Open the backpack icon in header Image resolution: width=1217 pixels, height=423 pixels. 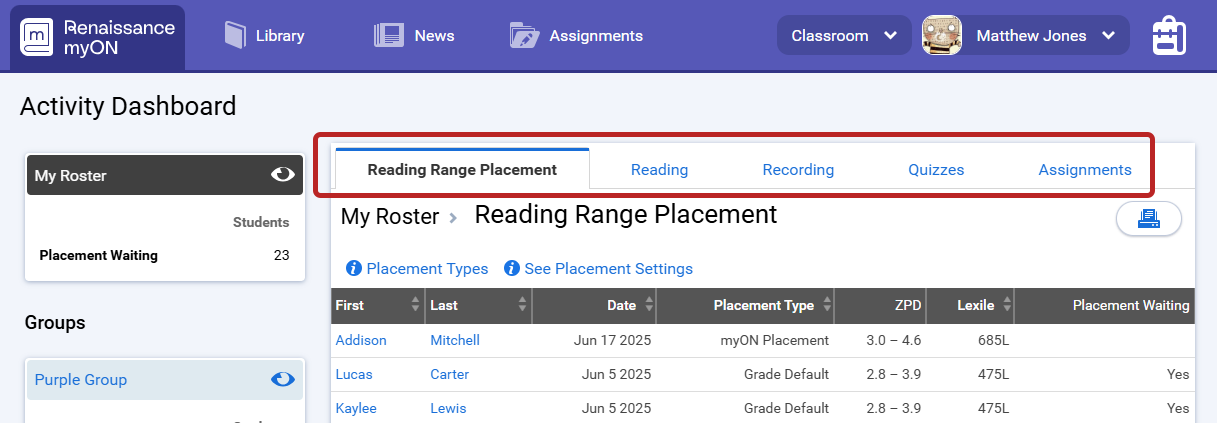pos(1168,36)
